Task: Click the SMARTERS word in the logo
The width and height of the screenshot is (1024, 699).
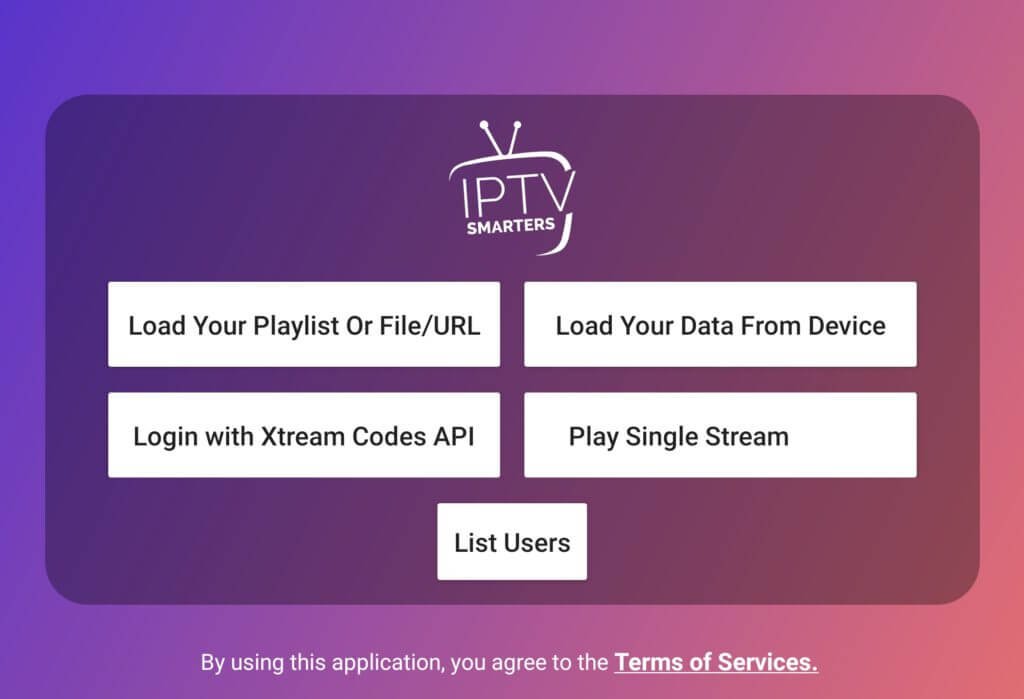Action: point(511,226)
